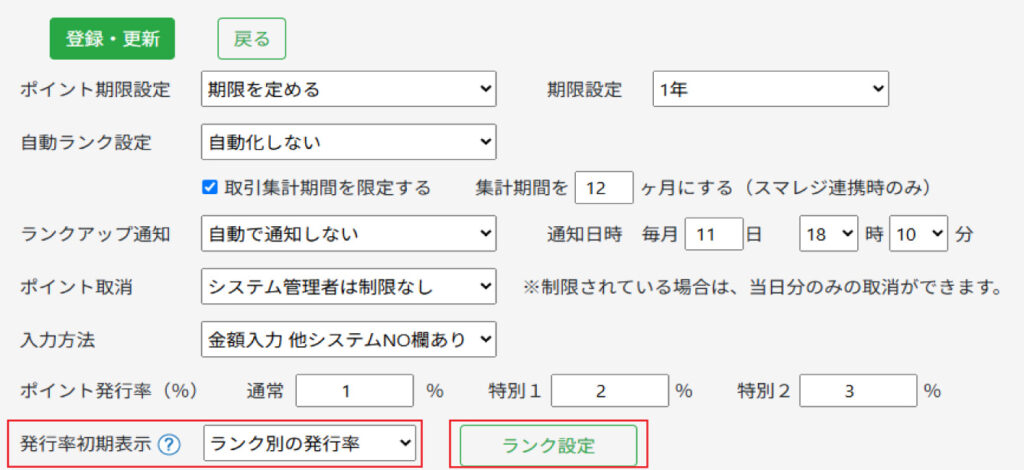
Task: Open the 発行率初期表示 dropdown
Action: tap(310, 444)
